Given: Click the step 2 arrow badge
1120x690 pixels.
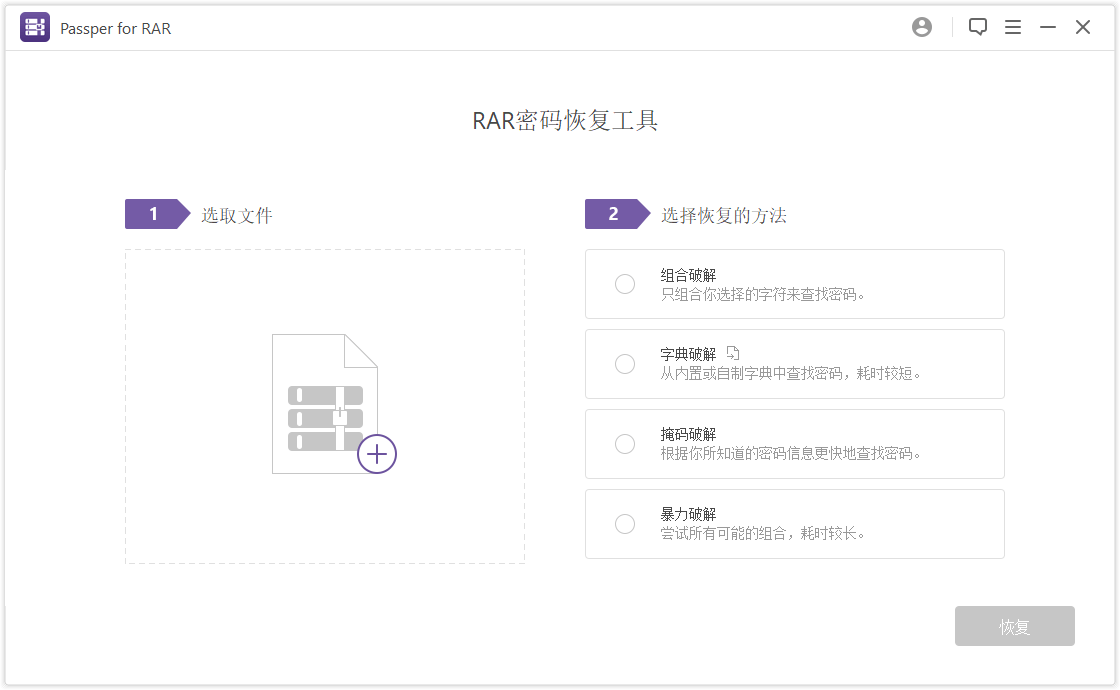Looking at the screenshot, I should [x=612, y=213].
